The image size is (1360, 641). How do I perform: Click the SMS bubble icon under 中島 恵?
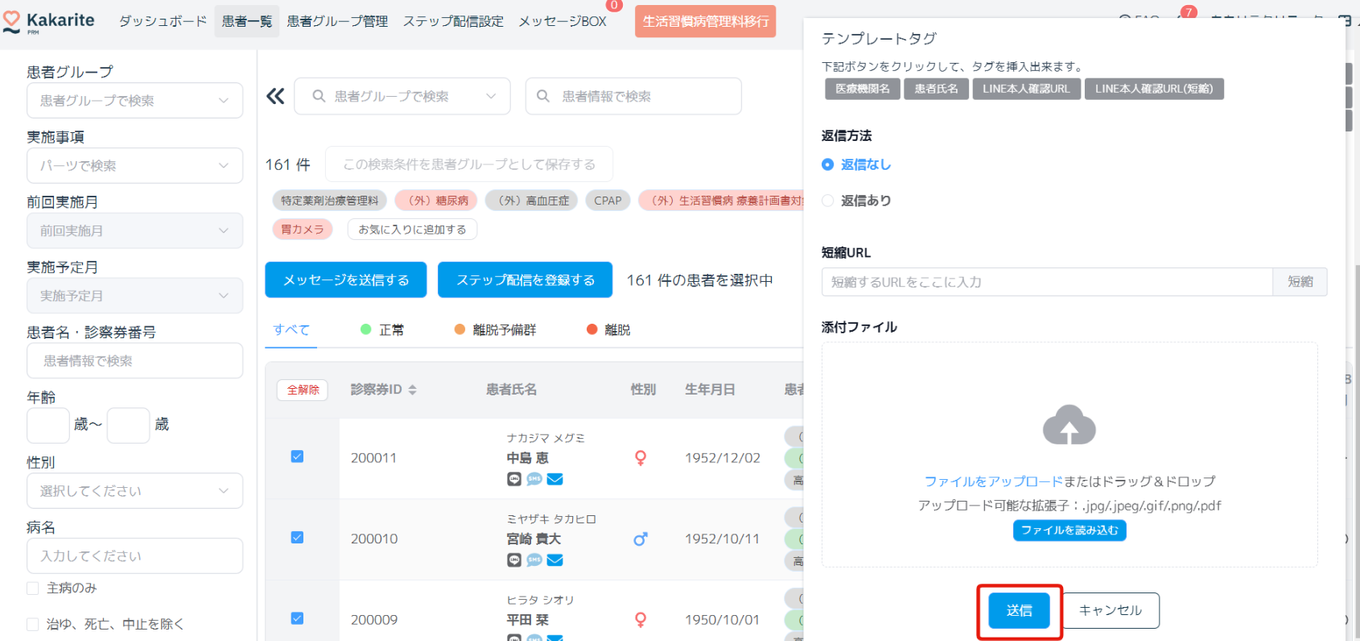(x=534, y=479)
